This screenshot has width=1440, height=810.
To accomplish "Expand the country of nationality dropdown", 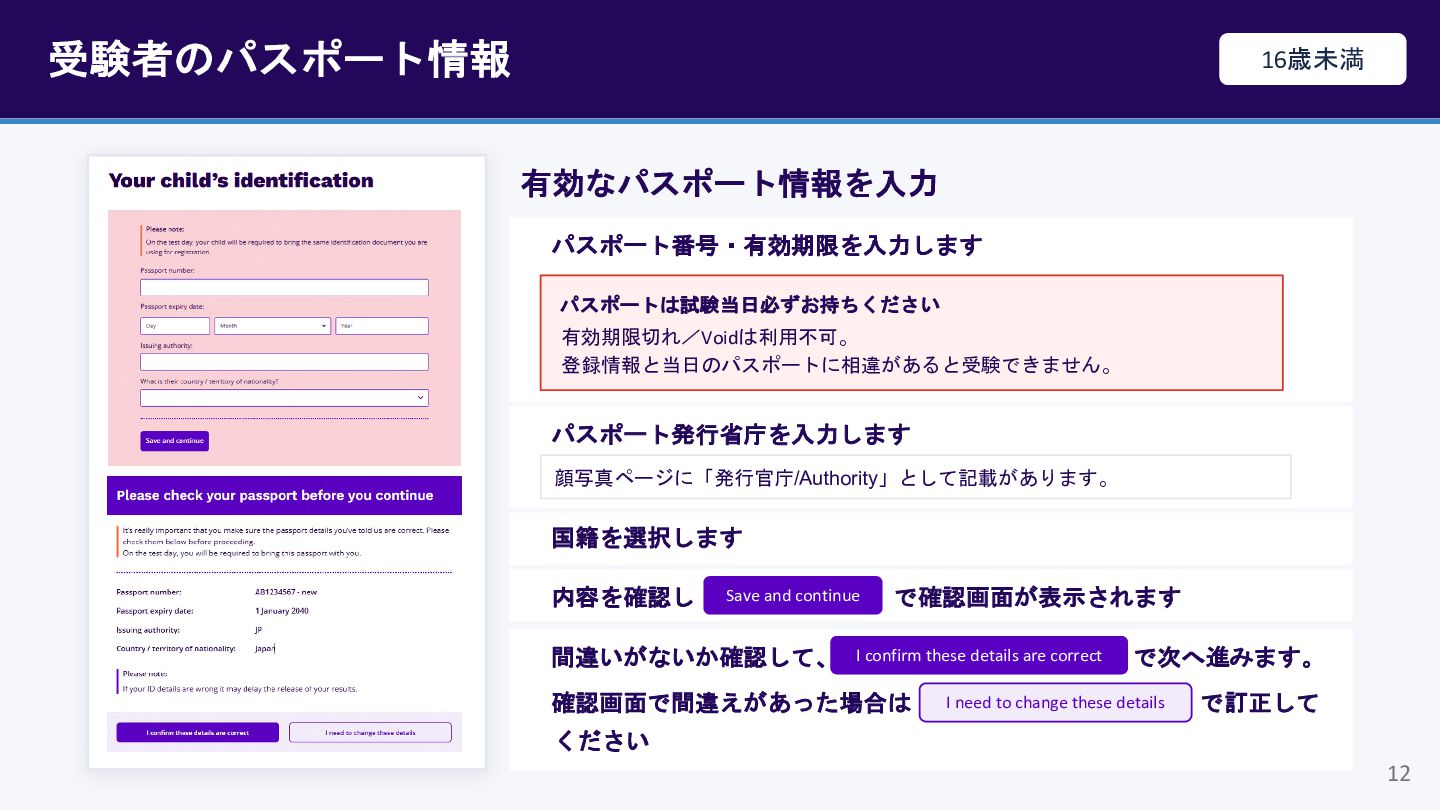I will coord(284,398).
